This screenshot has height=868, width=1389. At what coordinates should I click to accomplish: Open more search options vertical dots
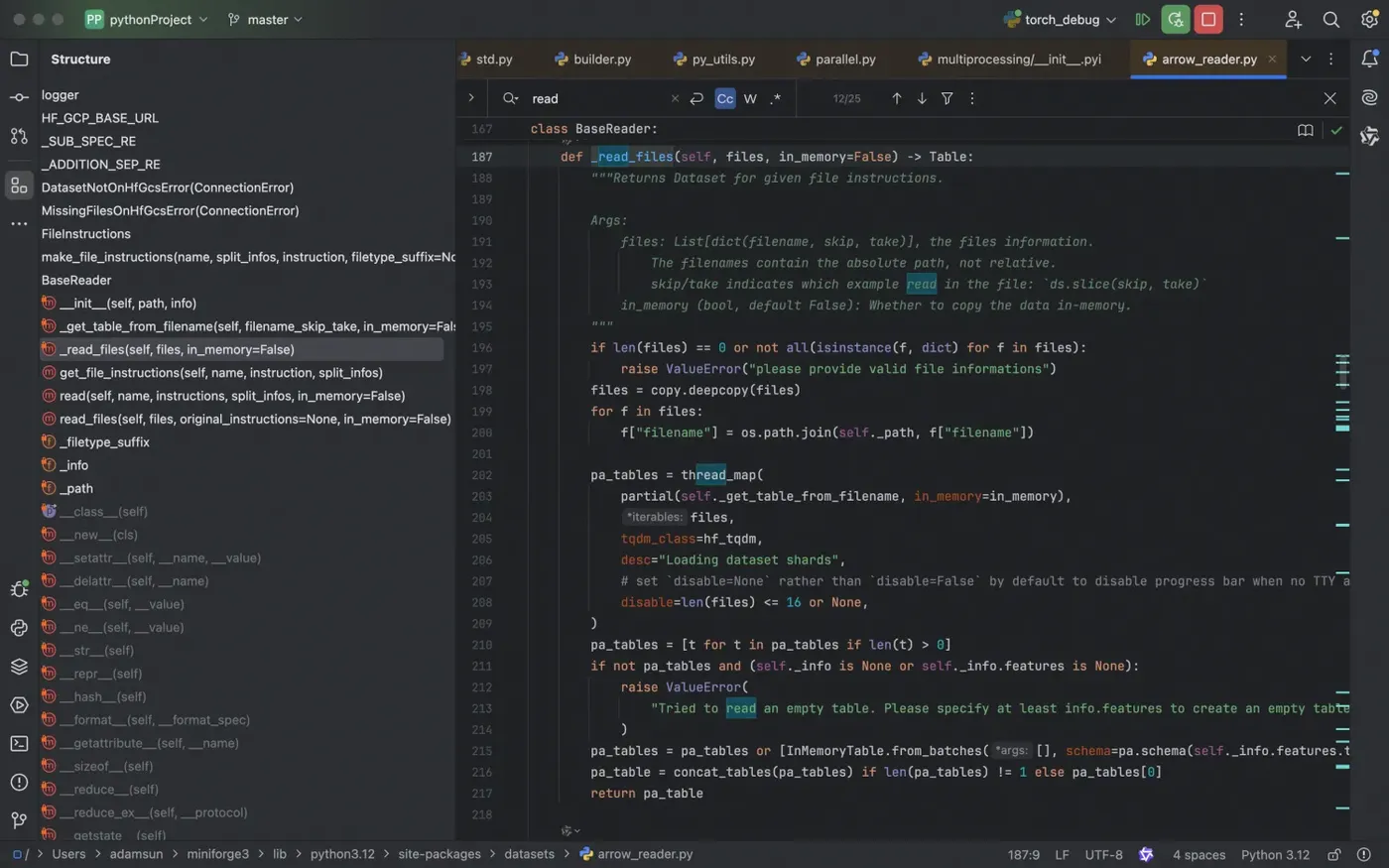pos(972,98)
